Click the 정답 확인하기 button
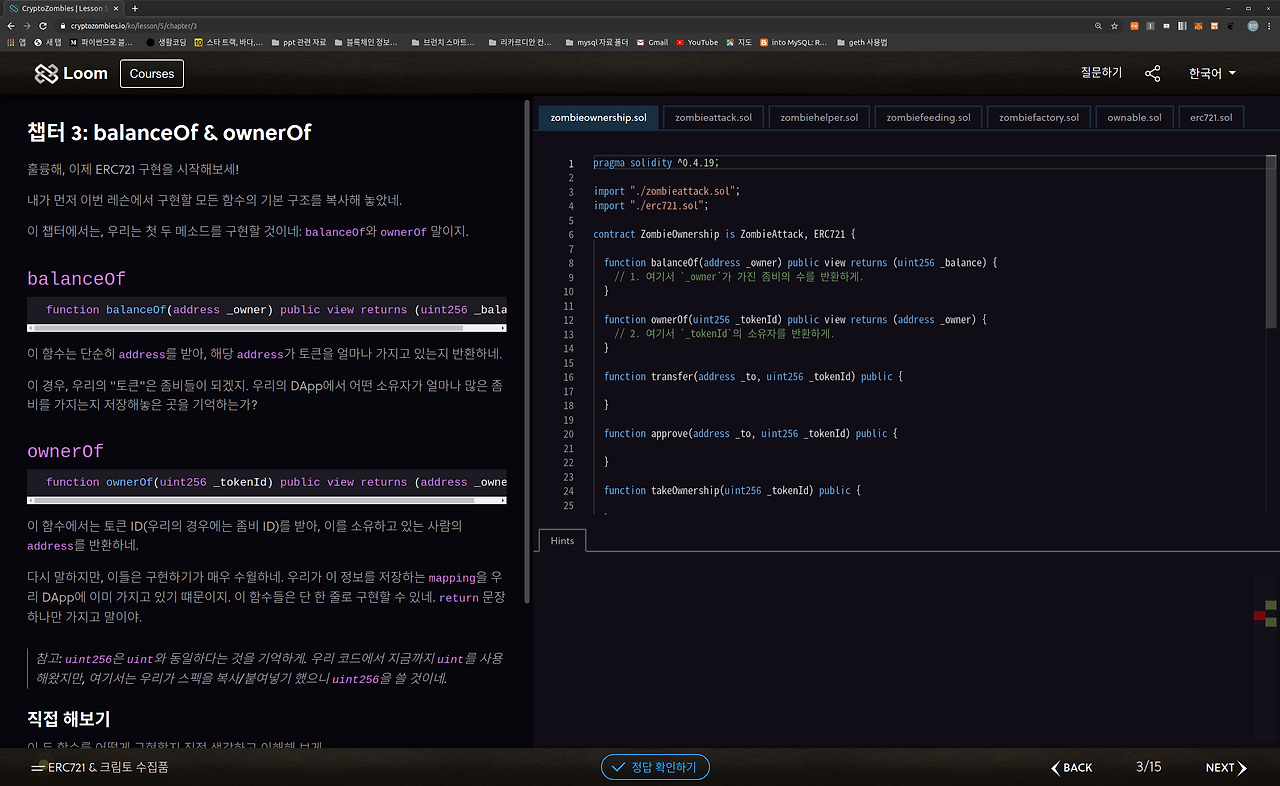Image resolution: width=1280 pixels, height=786 pixels. click(655, 767)
